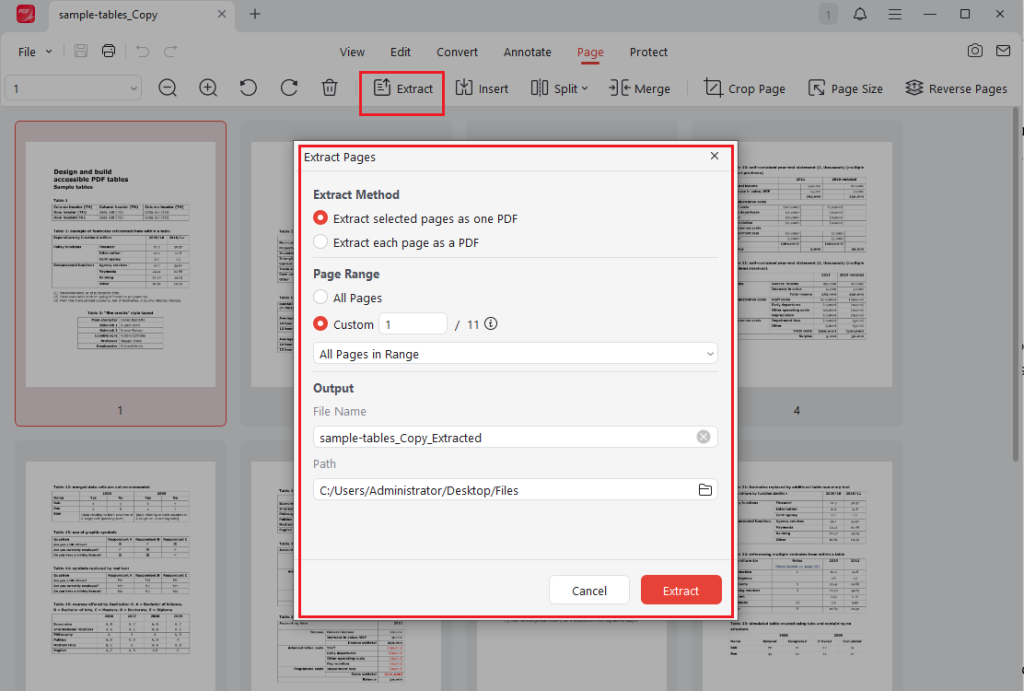The height and width of the screenshot is (691, 1024).
Task: Select the Custom page range option
Action: pyautogui.click(x=344, y=324)
